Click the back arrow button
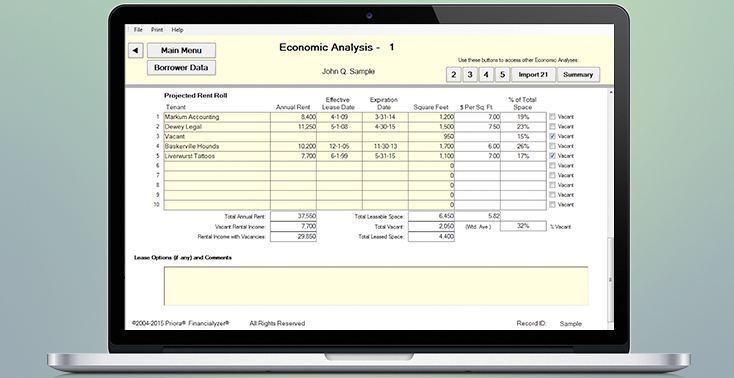This screenshot has height=378, width=734. 136,51
